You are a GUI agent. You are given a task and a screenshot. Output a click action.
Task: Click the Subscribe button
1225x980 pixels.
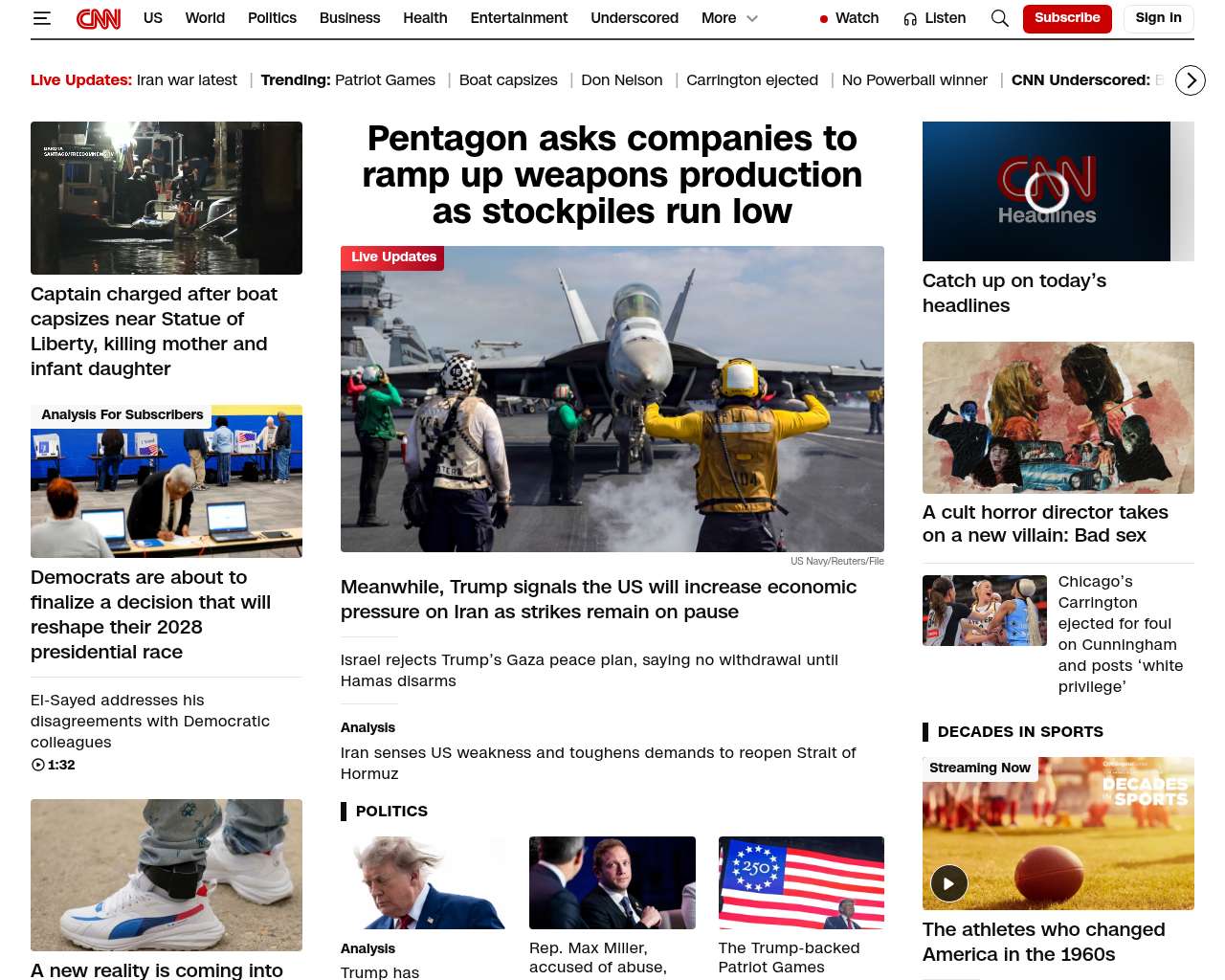tap(1067, 18)
